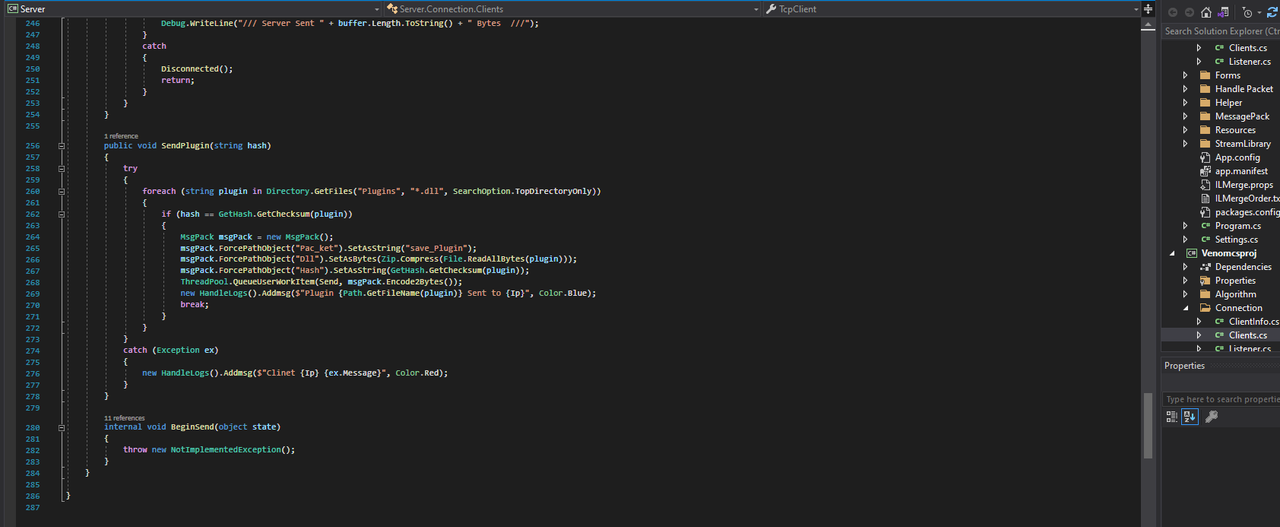The width and height of the screenshot is (1280, 527).
Task: Click the Algorithm folder icon
Action: click(1204, 294)
